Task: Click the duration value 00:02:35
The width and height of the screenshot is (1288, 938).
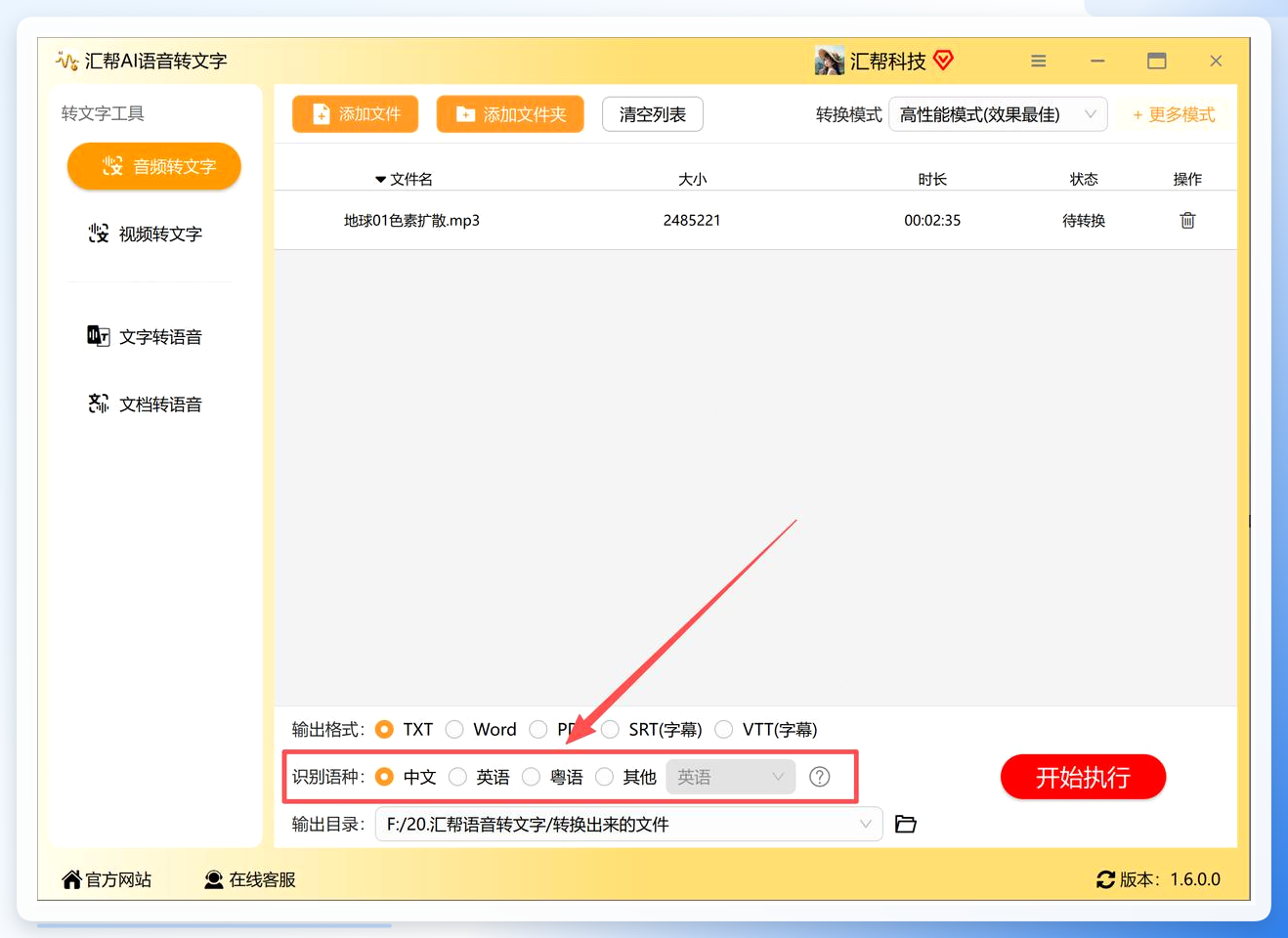Action: (x=932, y=220)
